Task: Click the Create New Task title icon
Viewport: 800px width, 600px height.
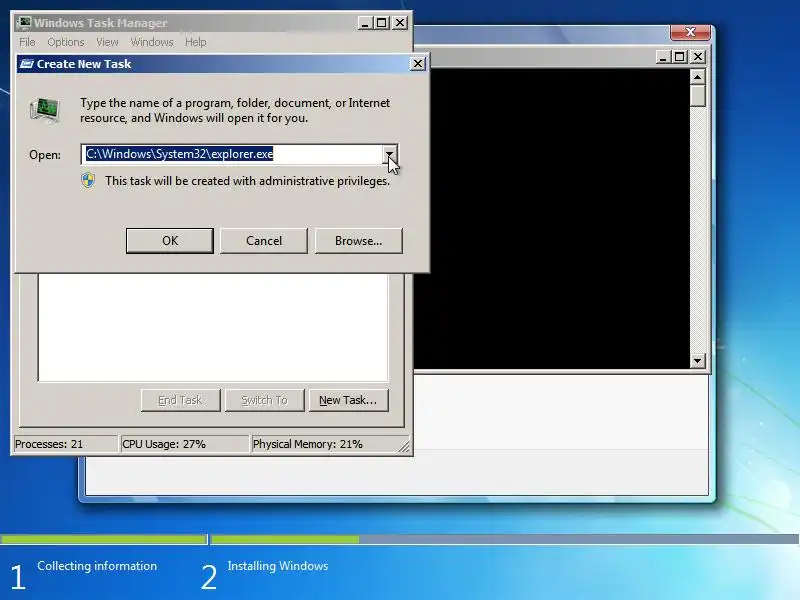Action: (x=27, y=64)
